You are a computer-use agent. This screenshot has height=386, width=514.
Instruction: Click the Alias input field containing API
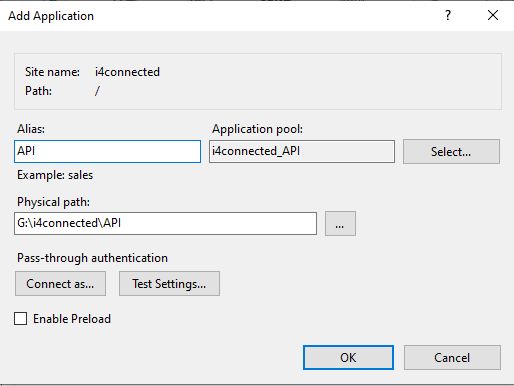[107, 151]
